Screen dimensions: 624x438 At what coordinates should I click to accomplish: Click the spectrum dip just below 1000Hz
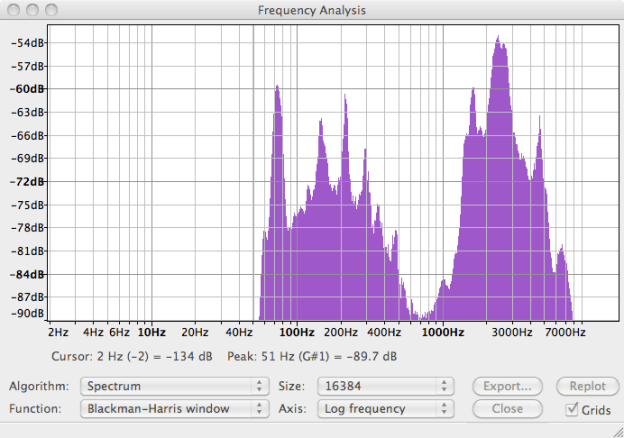(x=418, y=312)
